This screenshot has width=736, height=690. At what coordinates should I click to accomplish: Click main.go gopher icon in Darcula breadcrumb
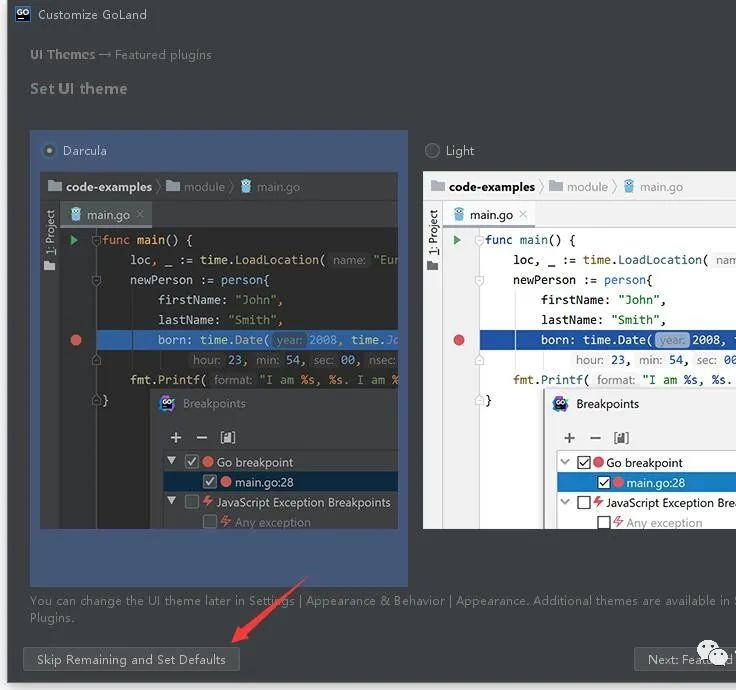[x=246, y=186]
